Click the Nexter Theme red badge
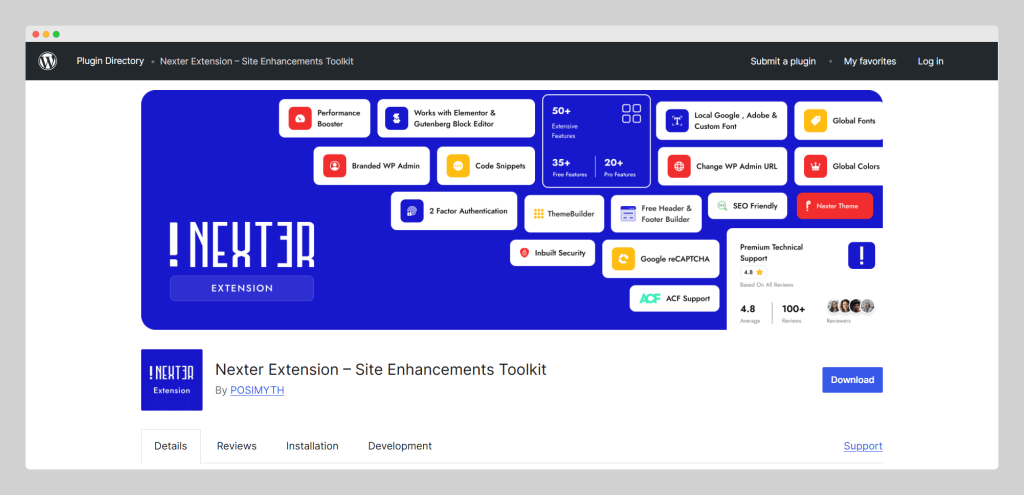Viewport: 1024px width, 495px height. pos(835,206)
